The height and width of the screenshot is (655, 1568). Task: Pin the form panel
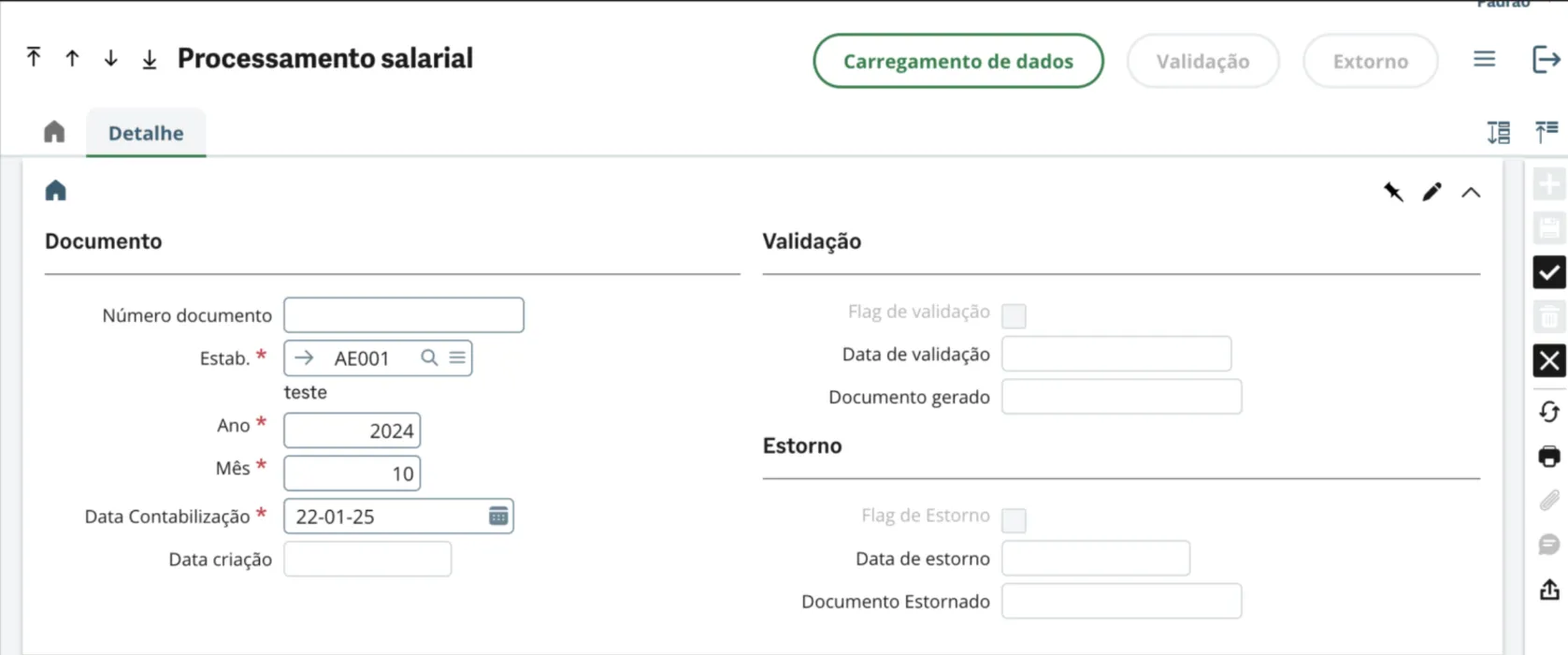(x=1393, y=192)
